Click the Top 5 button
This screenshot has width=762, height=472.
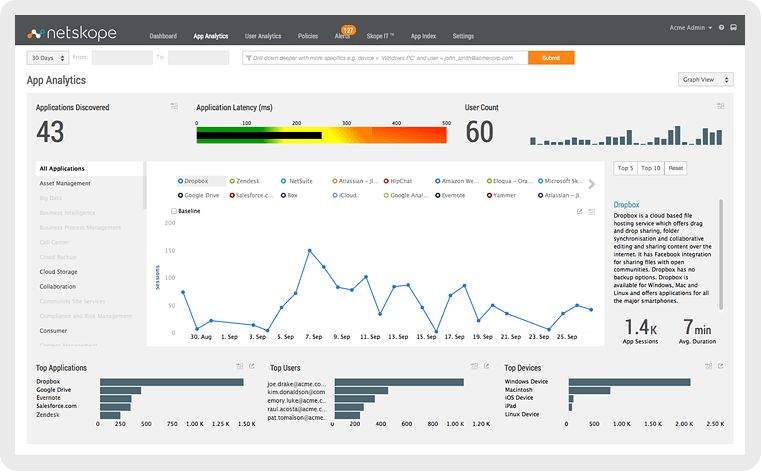pyautogui.click(x=625, y=168)
